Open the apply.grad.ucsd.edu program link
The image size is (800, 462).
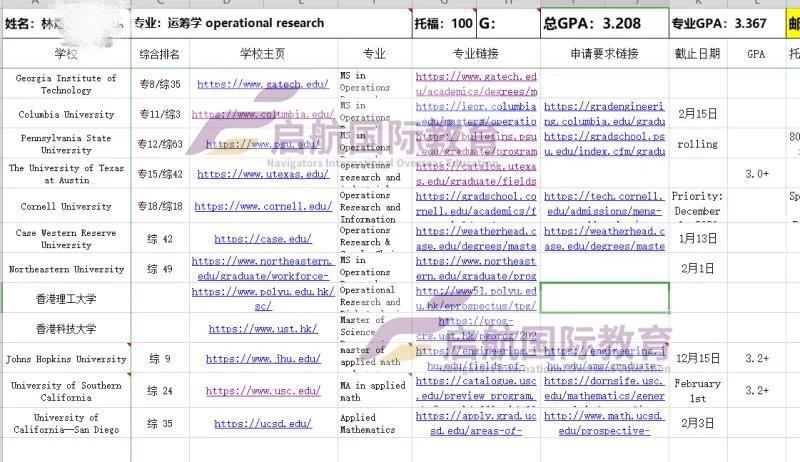coord(476,423)
